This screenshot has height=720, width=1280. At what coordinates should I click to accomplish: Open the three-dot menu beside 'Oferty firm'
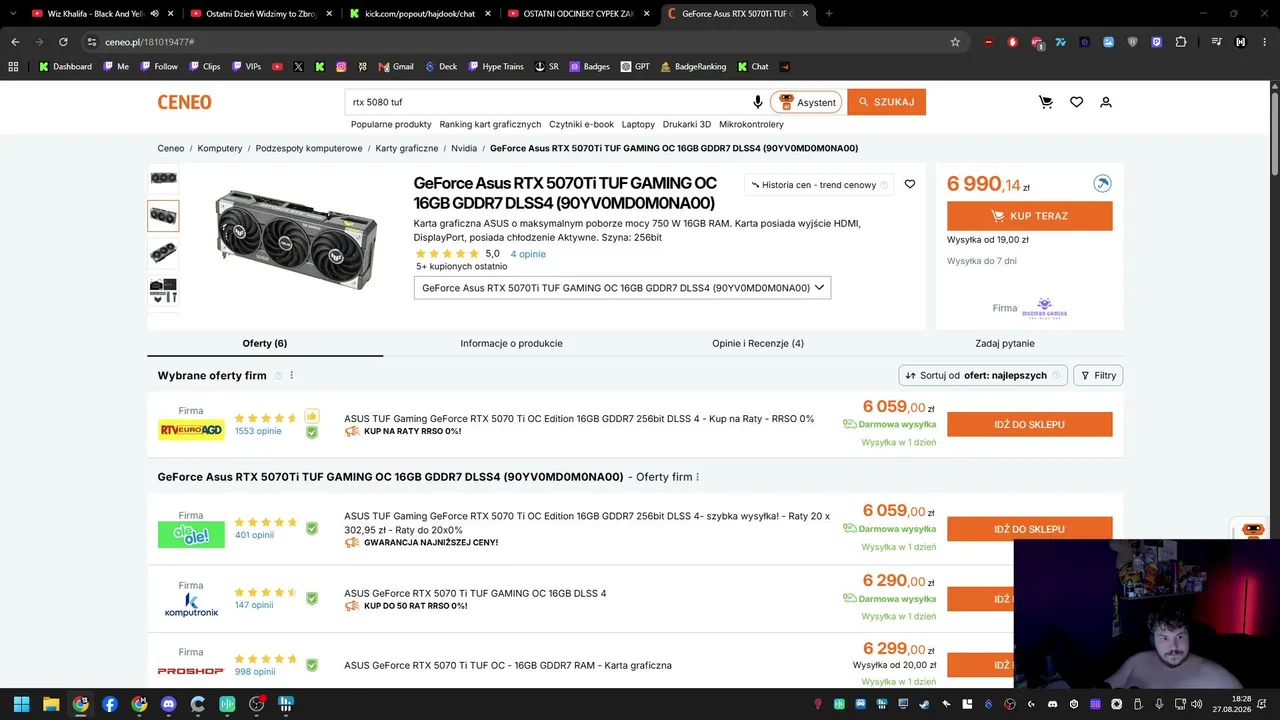[698, 477]
